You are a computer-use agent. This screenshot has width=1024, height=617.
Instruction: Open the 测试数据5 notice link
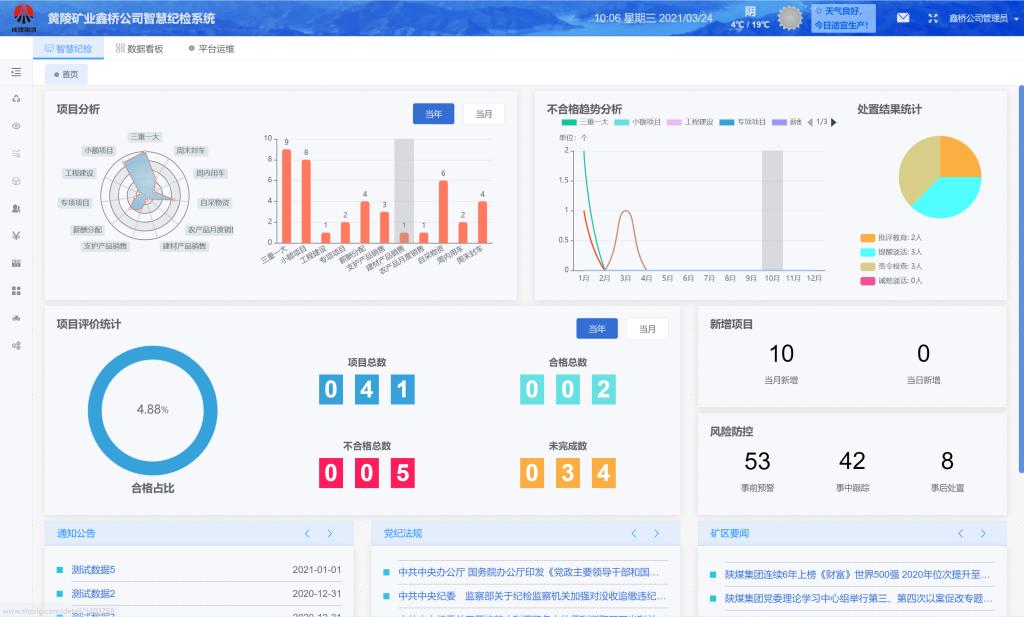(93, 570)
